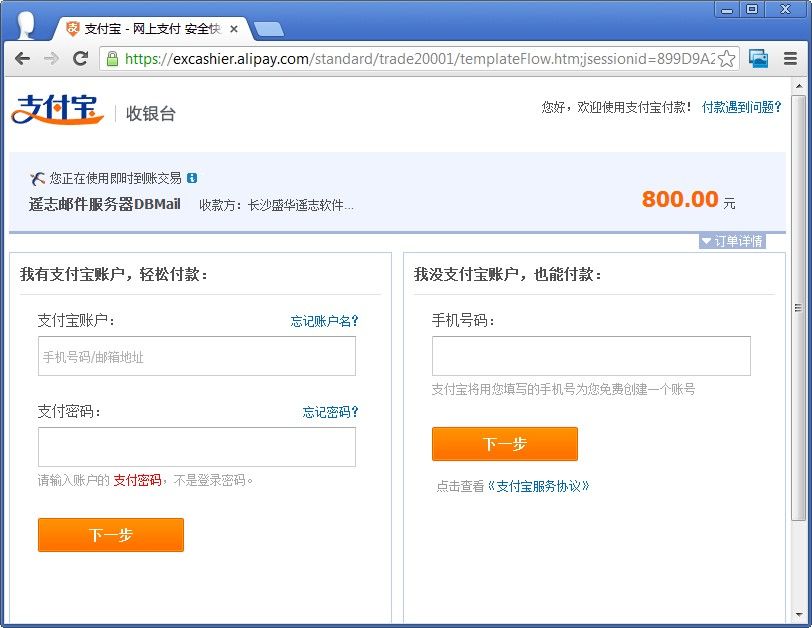Click 遥志邮件服务器DBMail product name
The height and width of the screenshot is (628, 812).
(105, 205)
